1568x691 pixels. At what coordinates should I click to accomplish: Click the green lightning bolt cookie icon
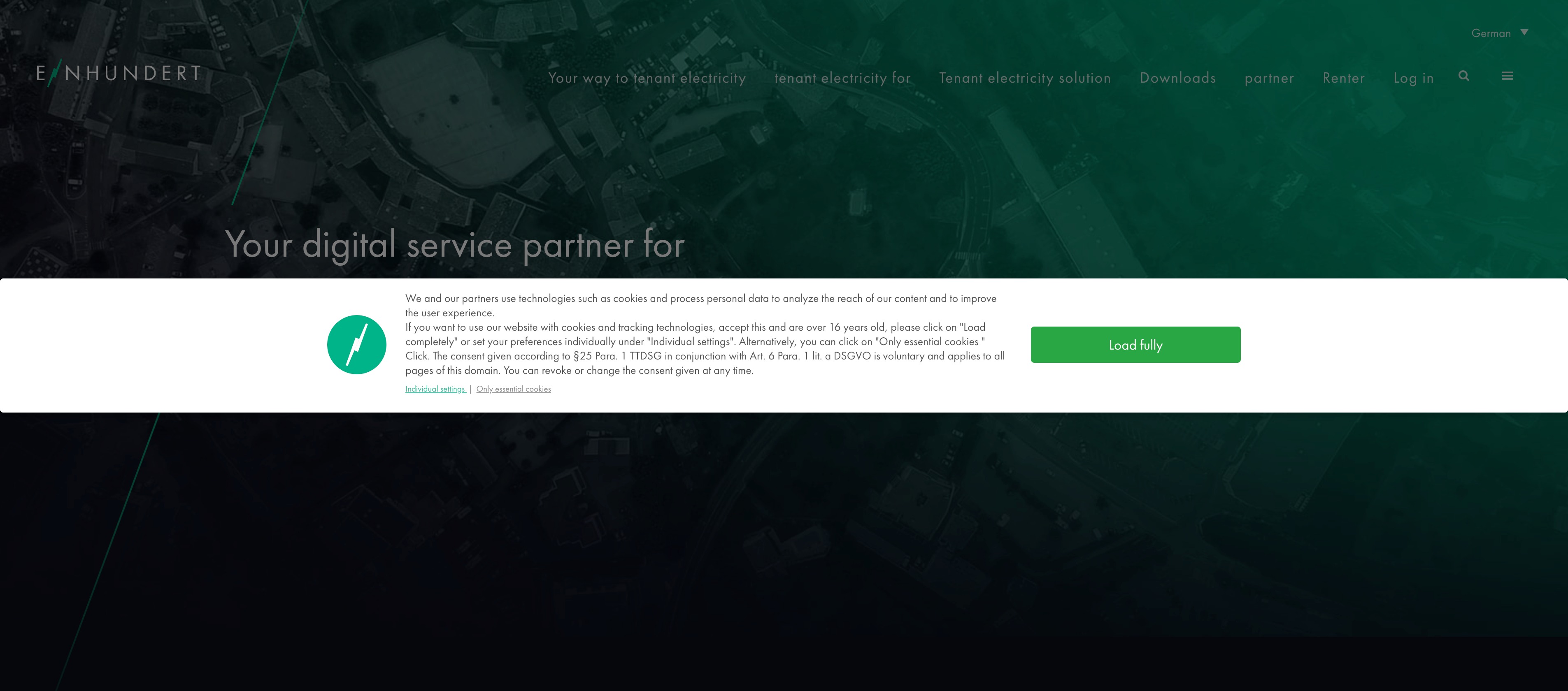[x=357, y=345]
